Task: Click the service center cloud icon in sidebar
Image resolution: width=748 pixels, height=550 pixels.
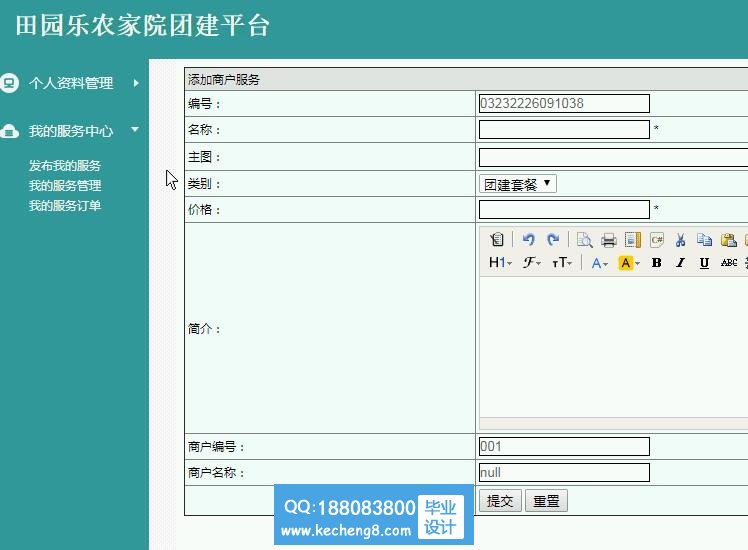Action: point(10,131)
